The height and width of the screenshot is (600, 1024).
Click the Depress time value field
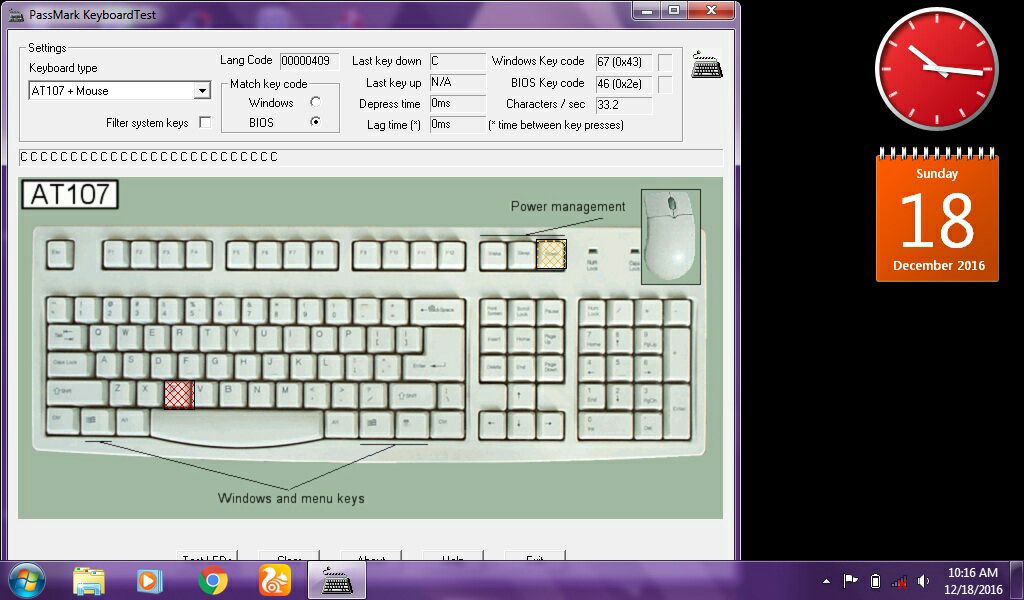coord(457,103)
